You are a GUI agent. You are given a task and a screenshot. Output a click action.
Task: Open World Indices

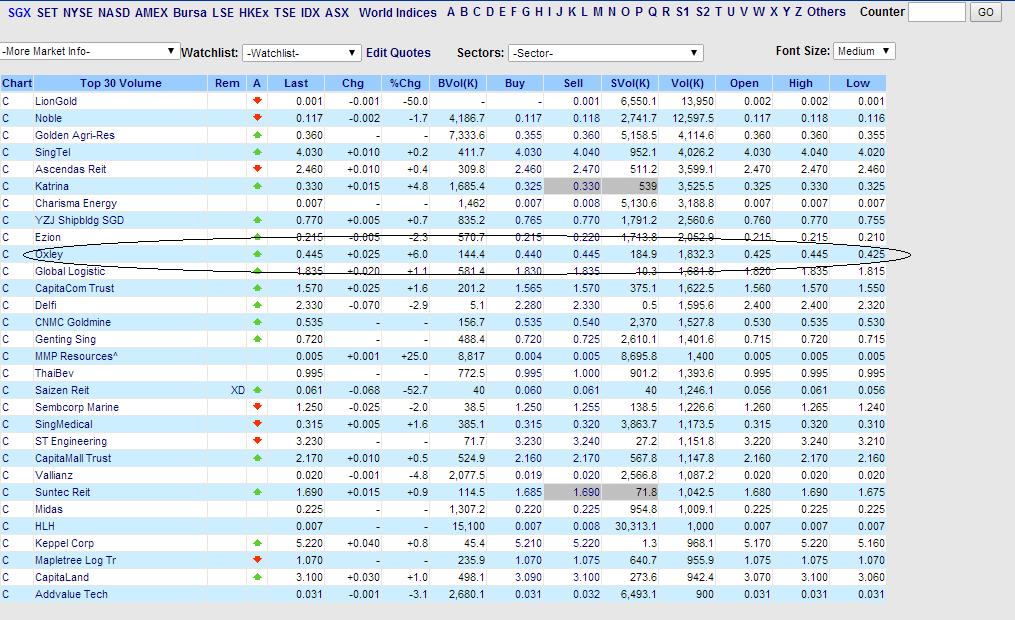click(397, 12)
